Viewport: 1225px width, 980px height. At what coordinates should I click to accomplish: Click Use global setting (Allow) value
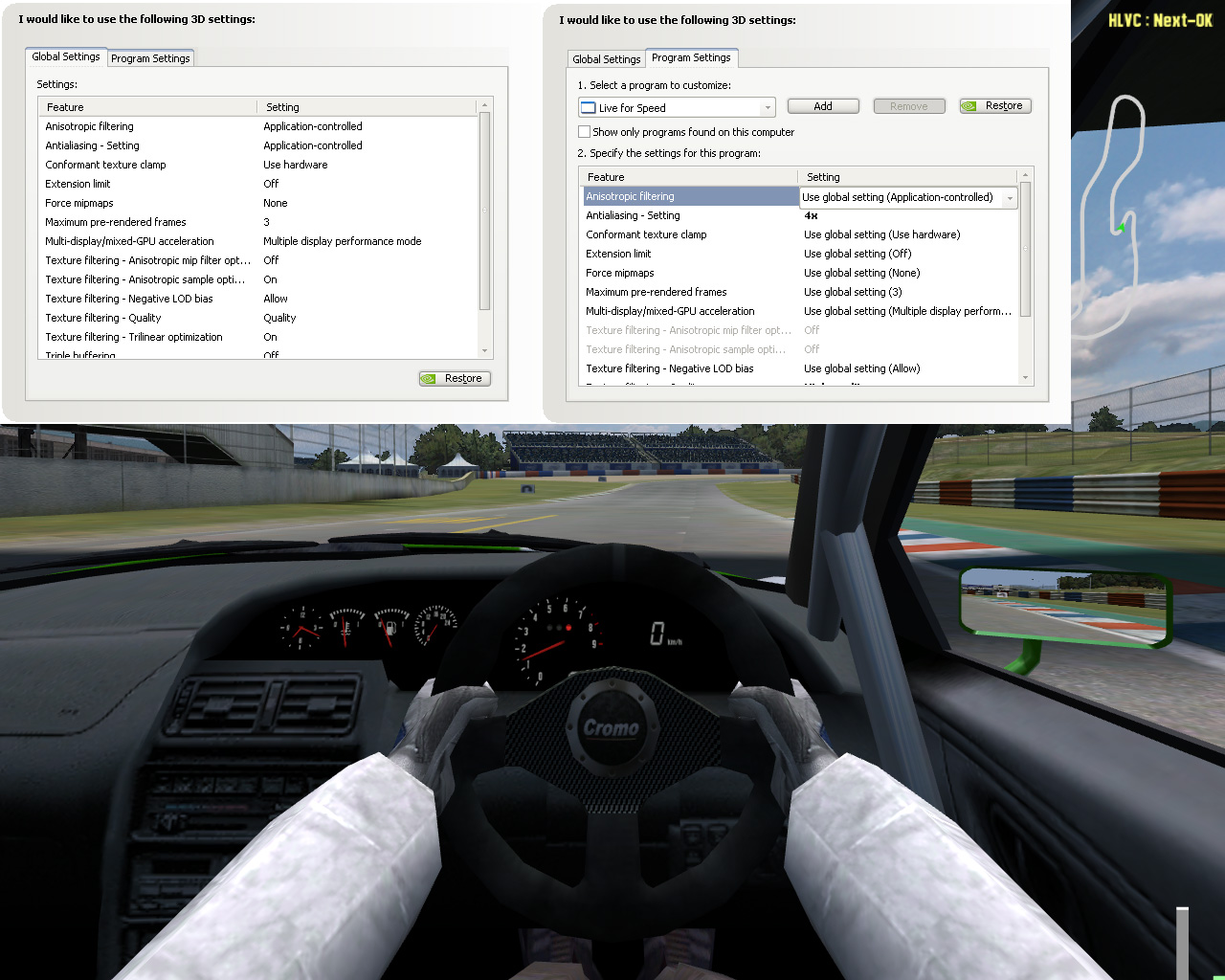(x=862, y=368)
